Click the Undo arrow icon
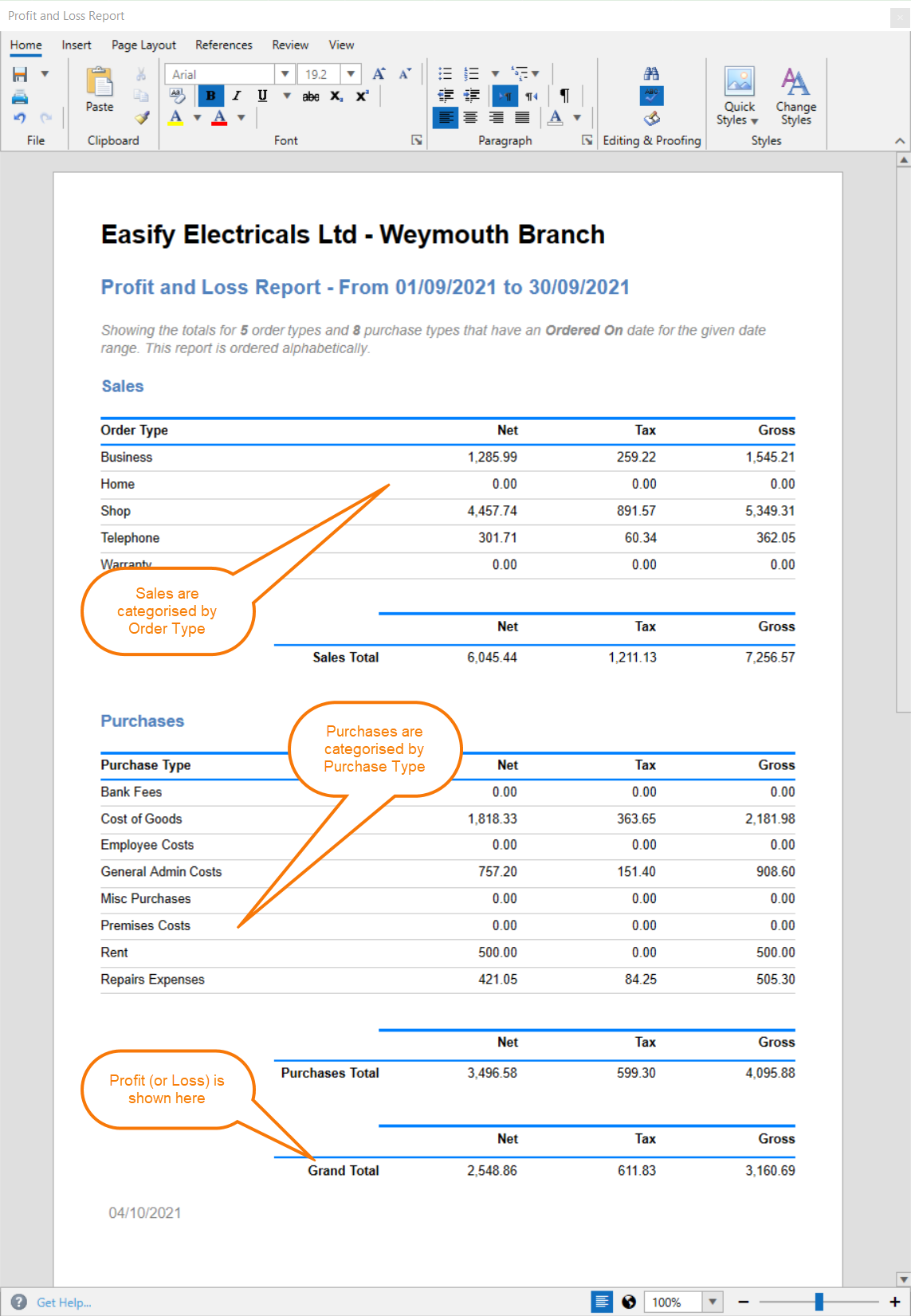Viewport: 911px width, 1316px height. pos(20,118)
